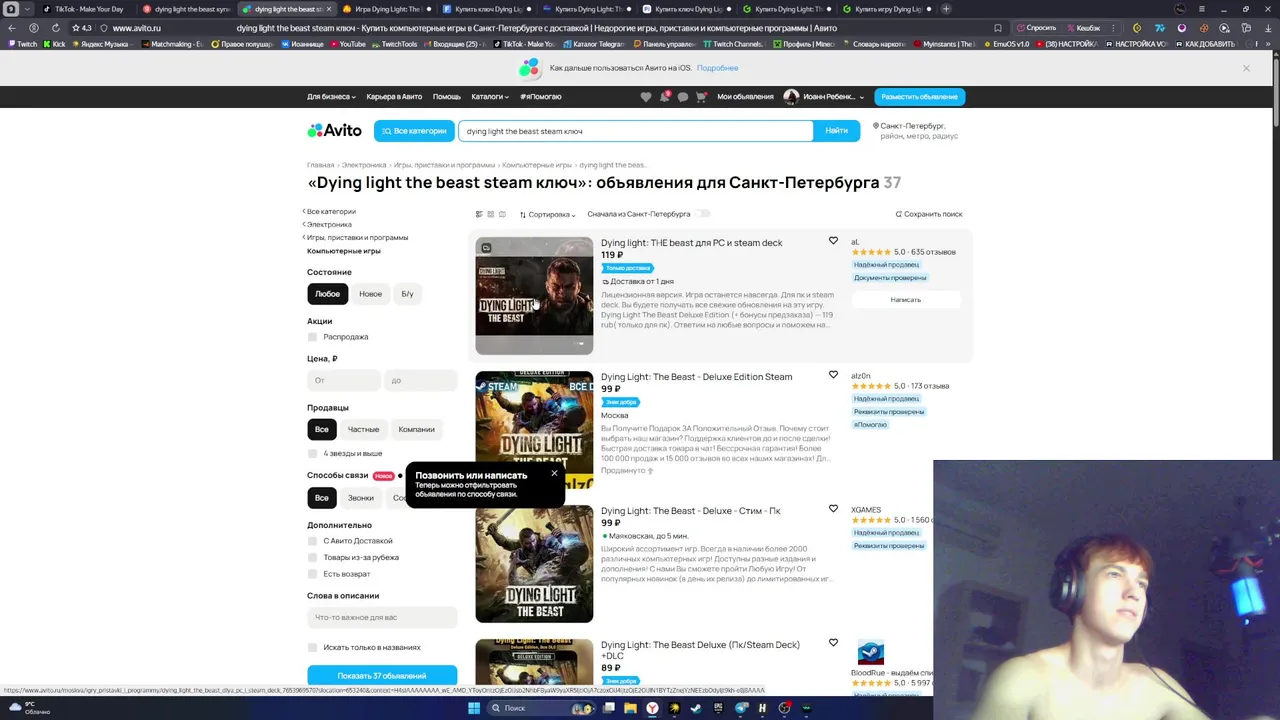Close the 'Позвонить или написать' tooltip
This screenshot has height=720, width=1280.
(x=554, y=473)
